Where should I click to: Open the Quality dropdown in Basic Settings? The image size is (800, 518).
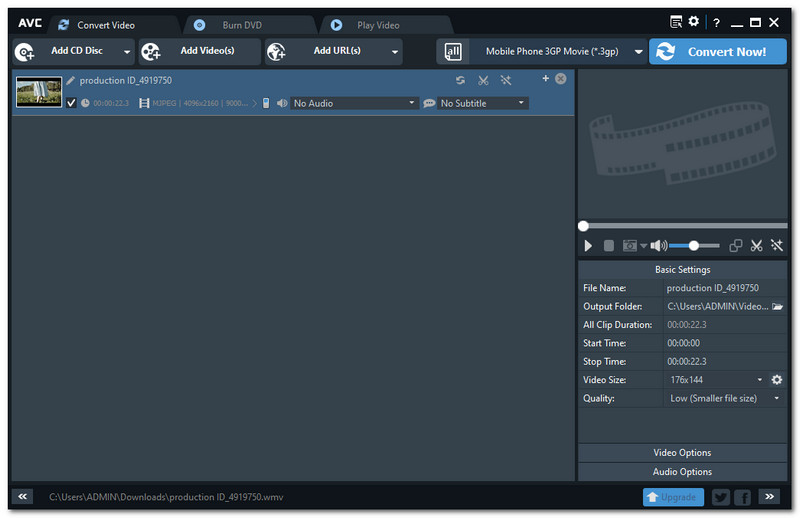[725, 398]
